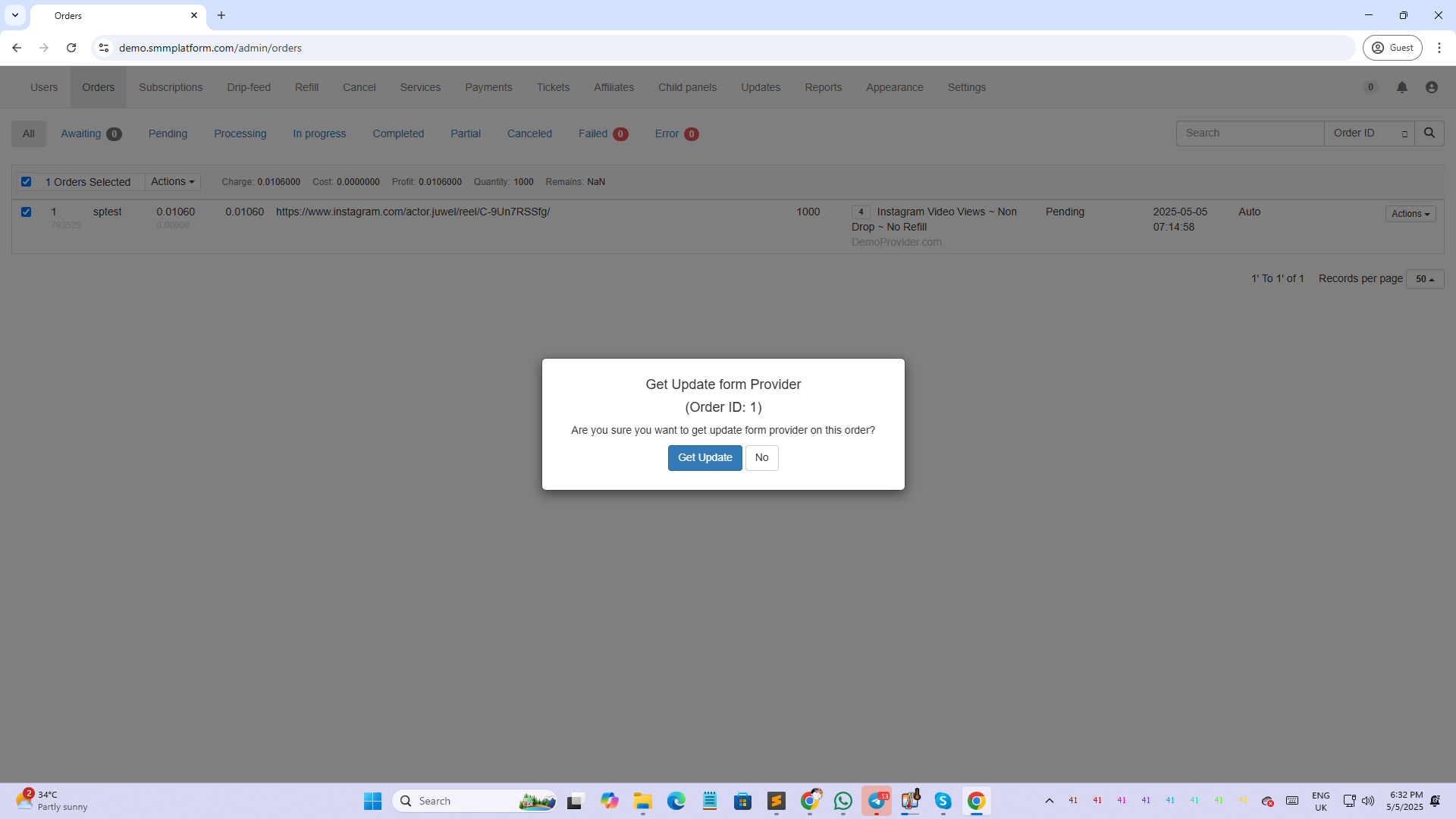Open the Order ID search-type dropdown
Screen dimensions: 1456x819
(x=1368, y=133)
